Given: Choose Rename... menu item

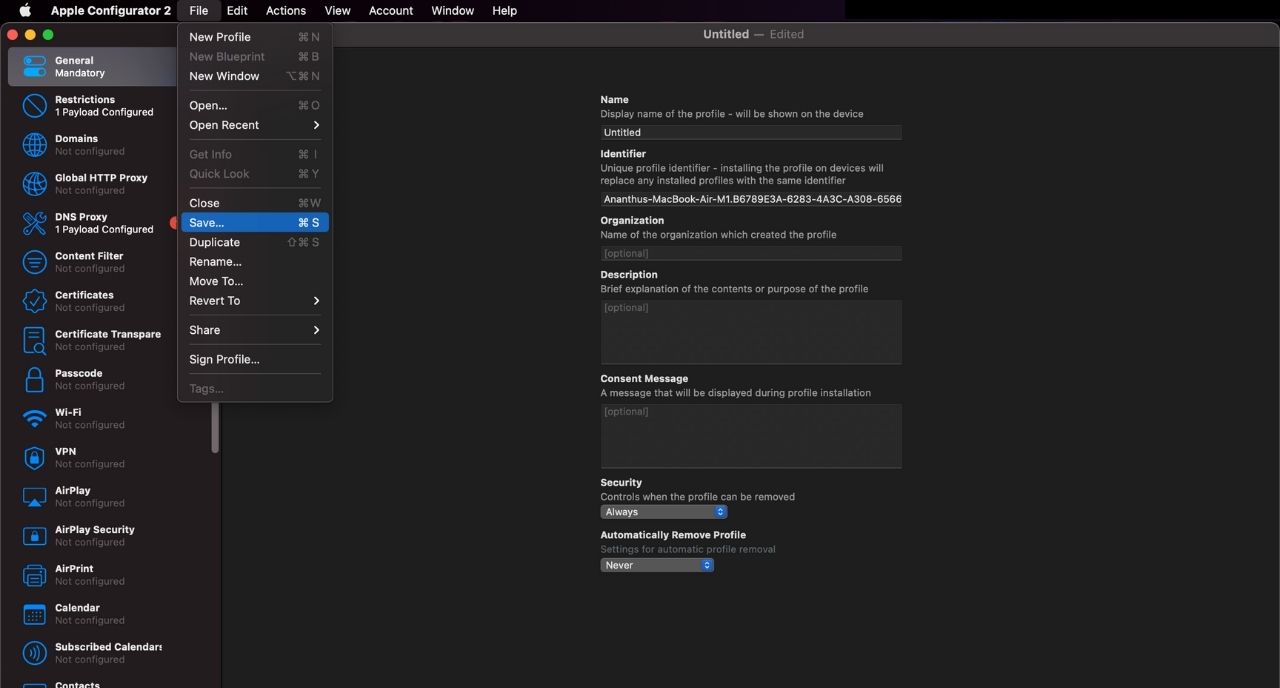Looking at the screenshot, I should point(255,262).
